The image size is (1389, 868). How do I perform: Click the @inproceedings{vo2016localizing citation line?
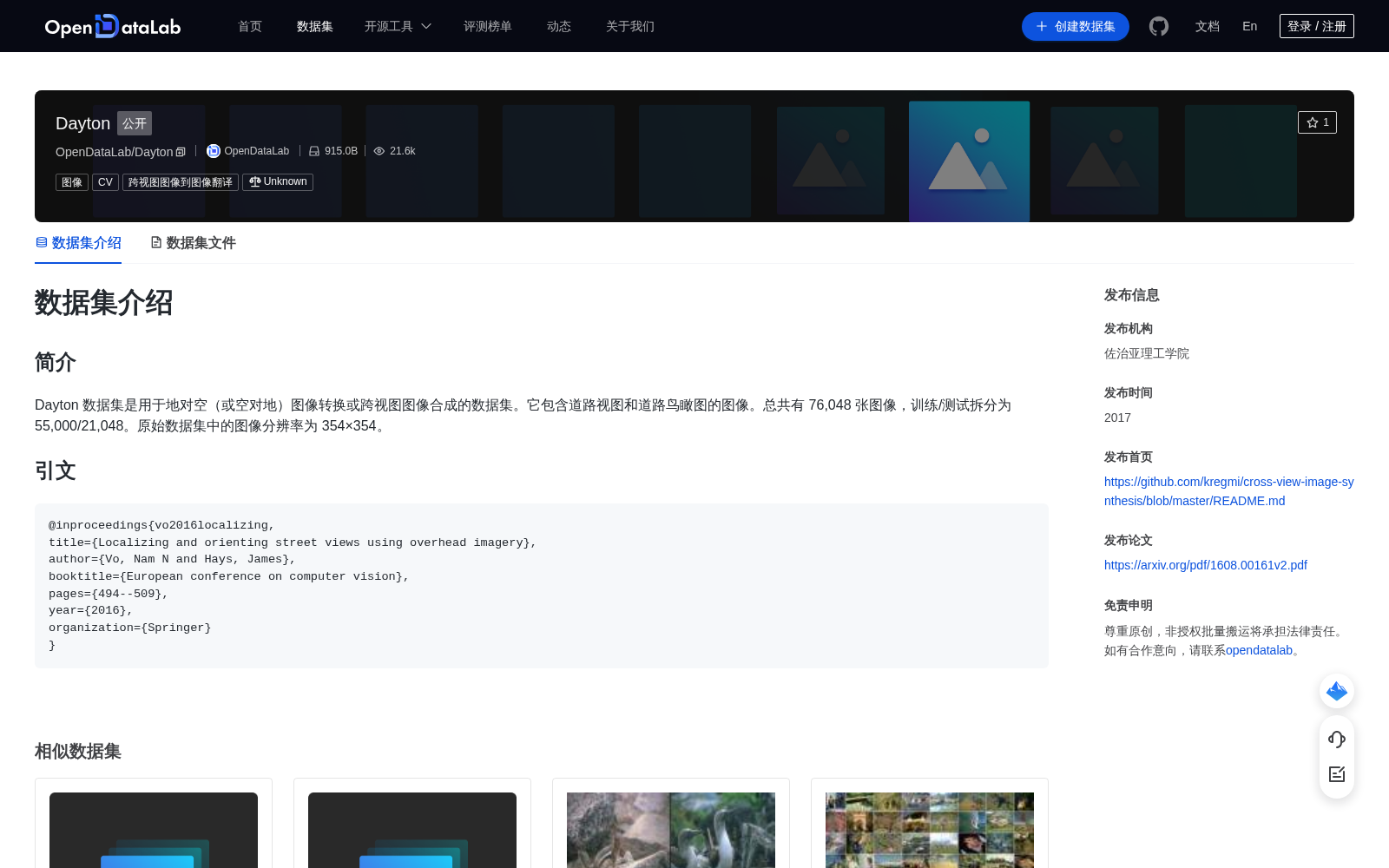tap(161, 525)
